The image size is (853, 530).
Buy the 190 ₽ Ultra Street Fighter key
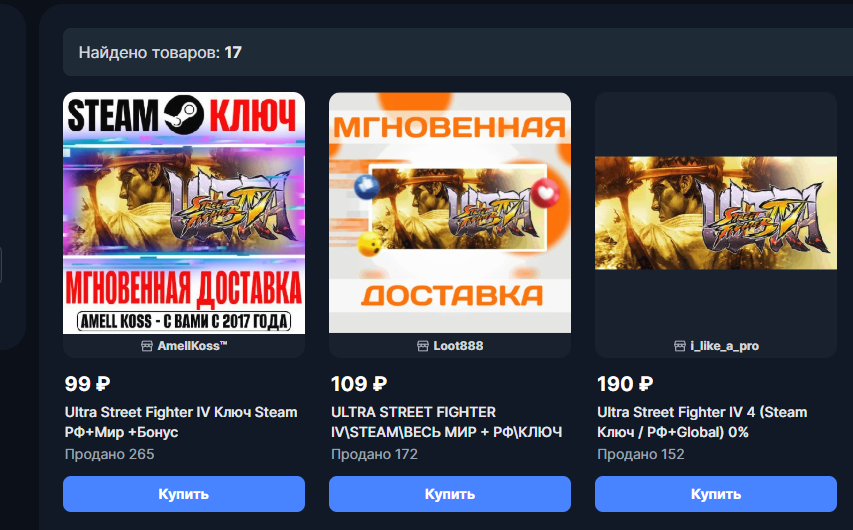pyautogui.click(x=716, y=494)
